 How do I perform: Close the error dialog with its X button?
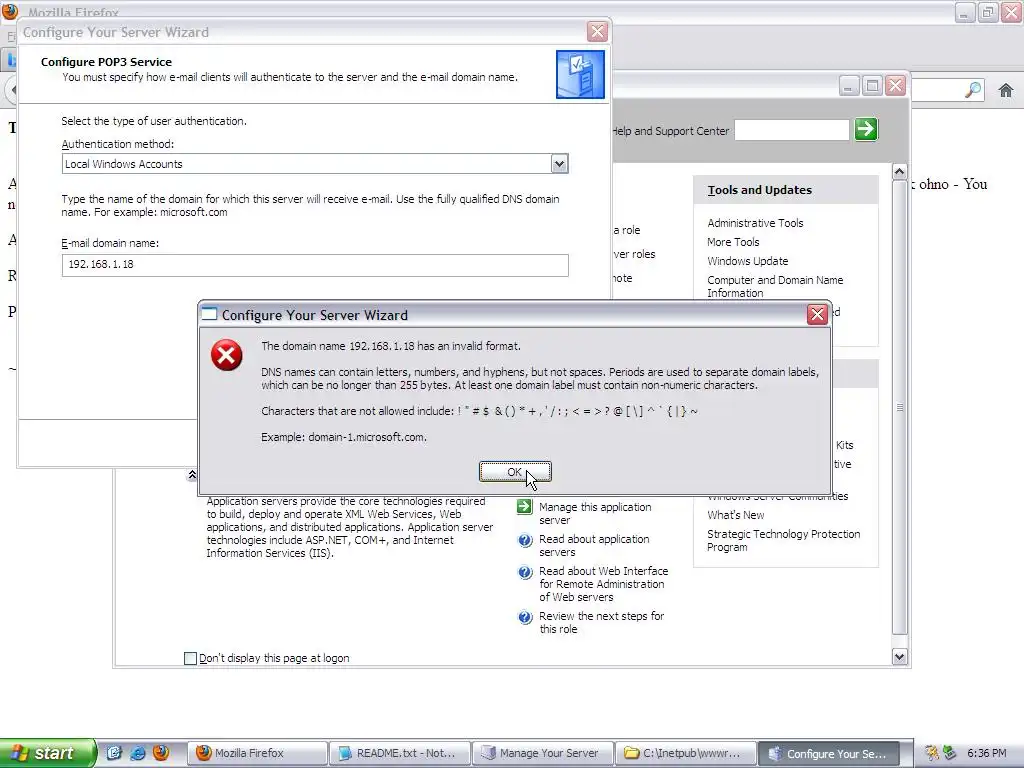click(817, 315)
